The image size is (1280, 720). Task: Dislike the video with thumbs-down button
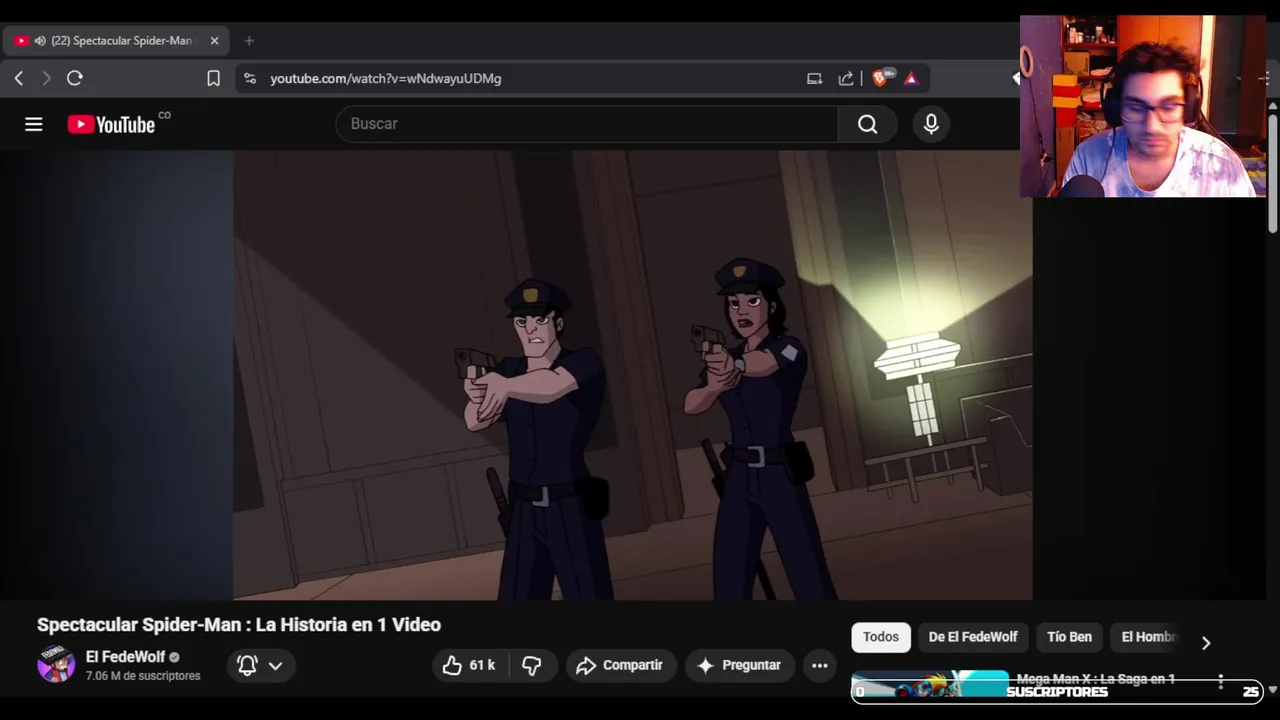point(532,665)
